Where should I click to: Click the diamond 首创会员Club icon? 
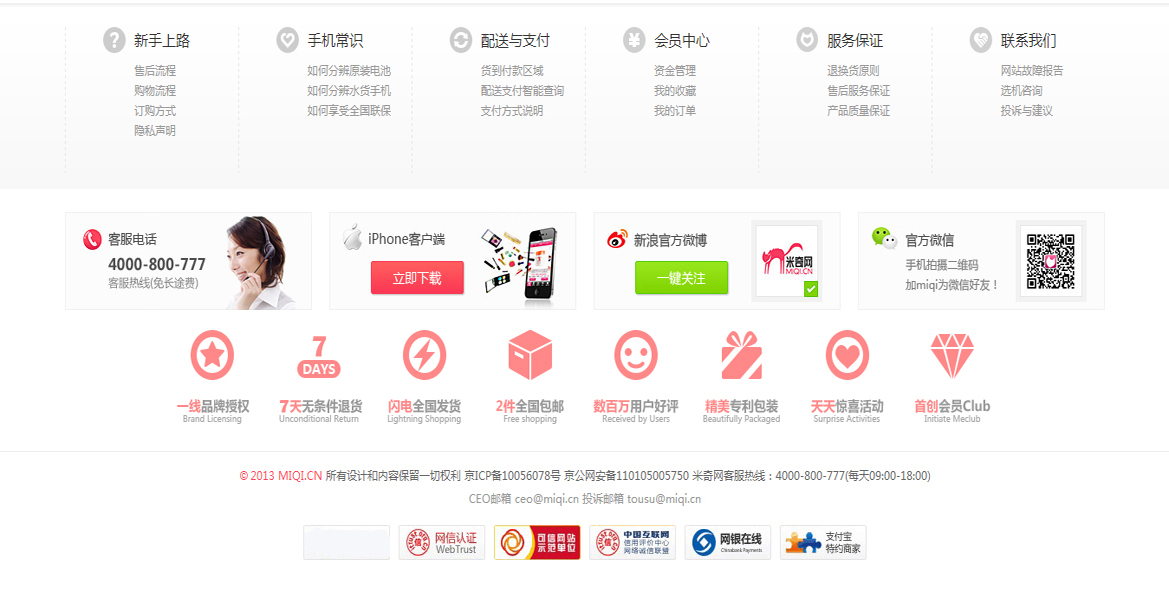point(952,356)
